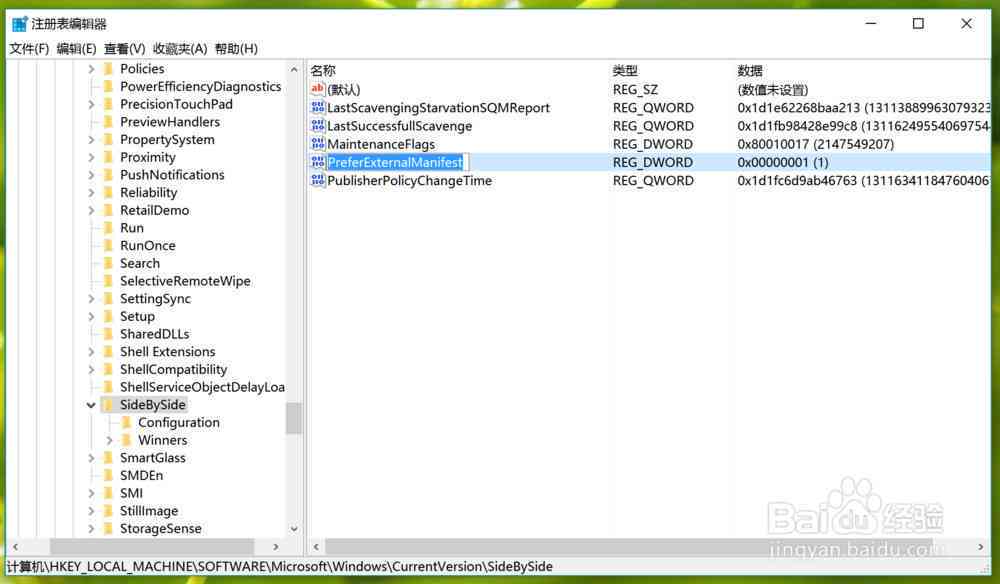This screenshot has width=1000, height=584.
Task: Click the (默认) string value icon
Action: [x=318, y=89]
